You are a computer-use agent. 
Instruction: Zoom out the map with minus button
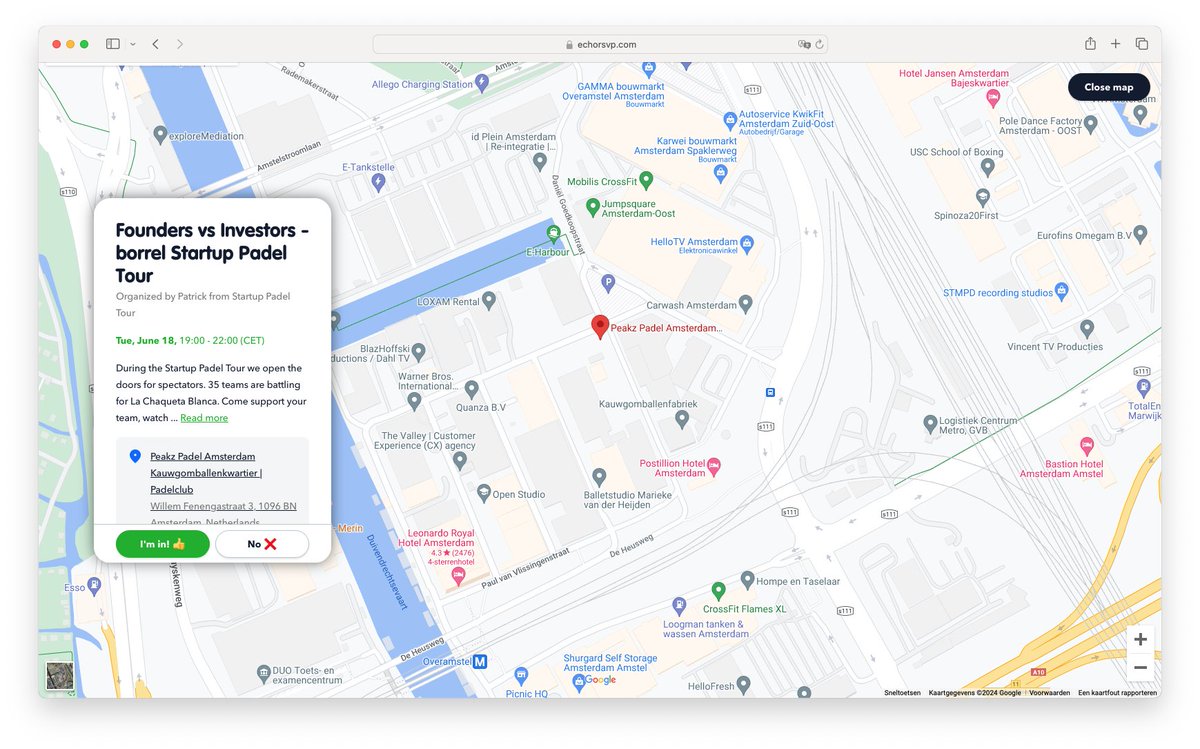click(1140, 667)
